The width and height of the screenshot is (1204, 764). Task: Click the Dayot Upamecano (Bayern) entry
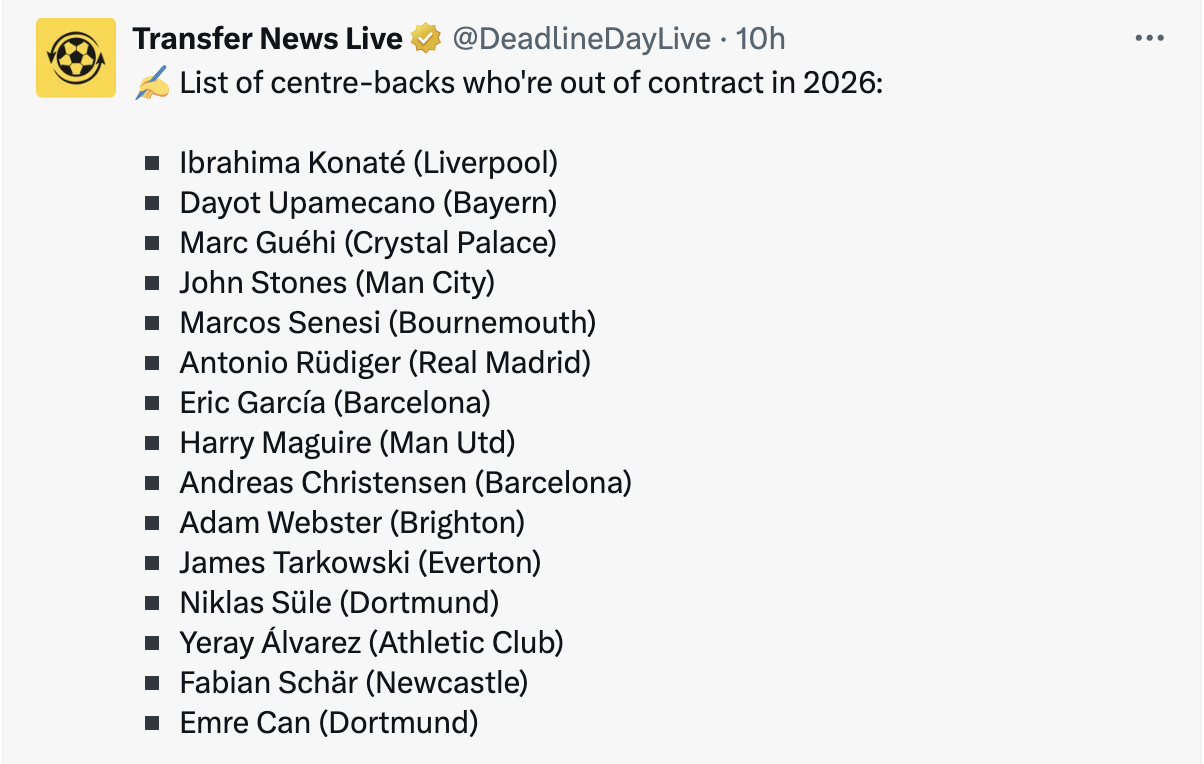point(368,203)
